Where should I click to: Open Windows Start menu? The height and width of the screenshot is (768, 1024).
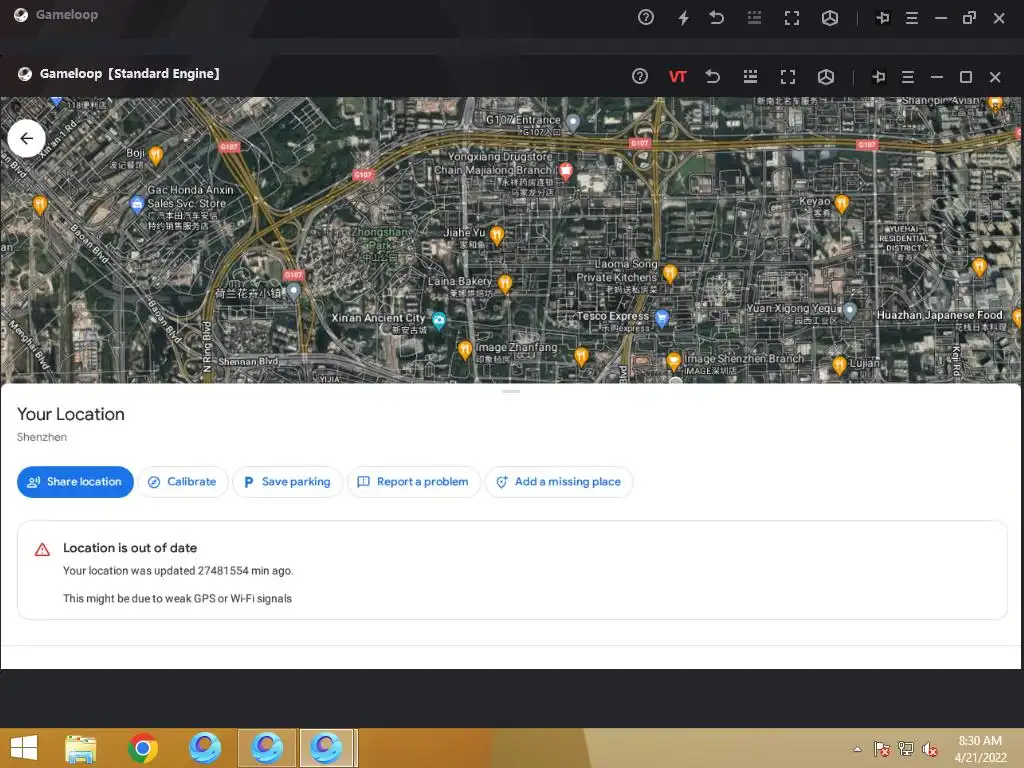pos(24,748)
